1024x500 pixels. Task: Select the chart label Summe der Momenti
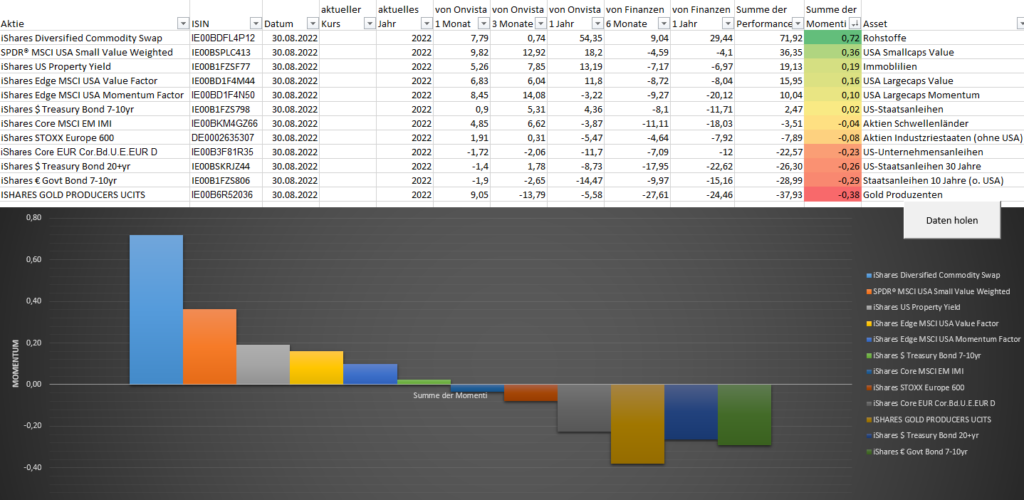pyautogui.click(x=450, y=395)
